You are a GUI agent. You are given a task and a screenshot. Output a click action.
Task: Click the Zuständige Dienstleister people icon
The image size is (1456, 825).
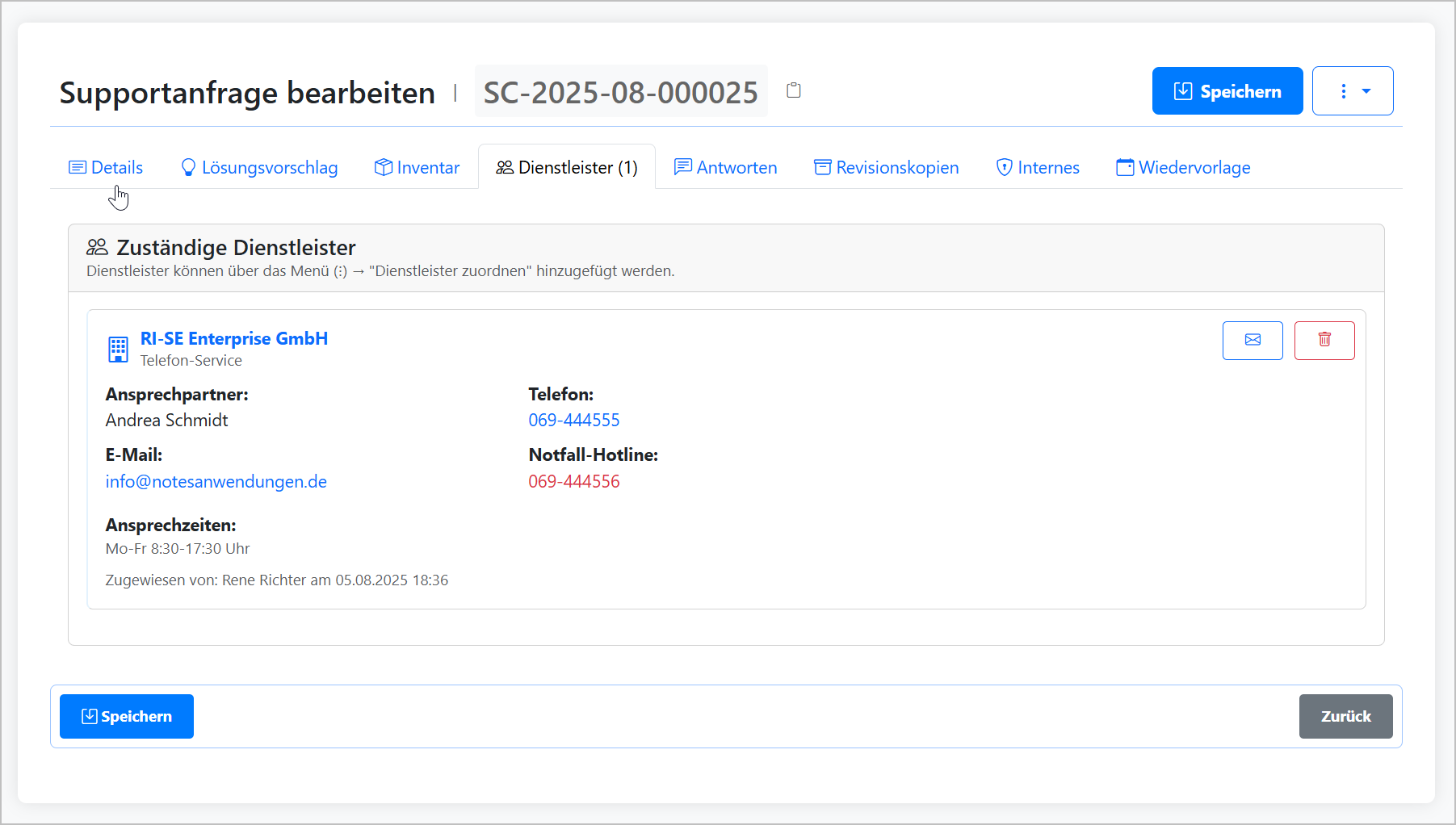97,247
